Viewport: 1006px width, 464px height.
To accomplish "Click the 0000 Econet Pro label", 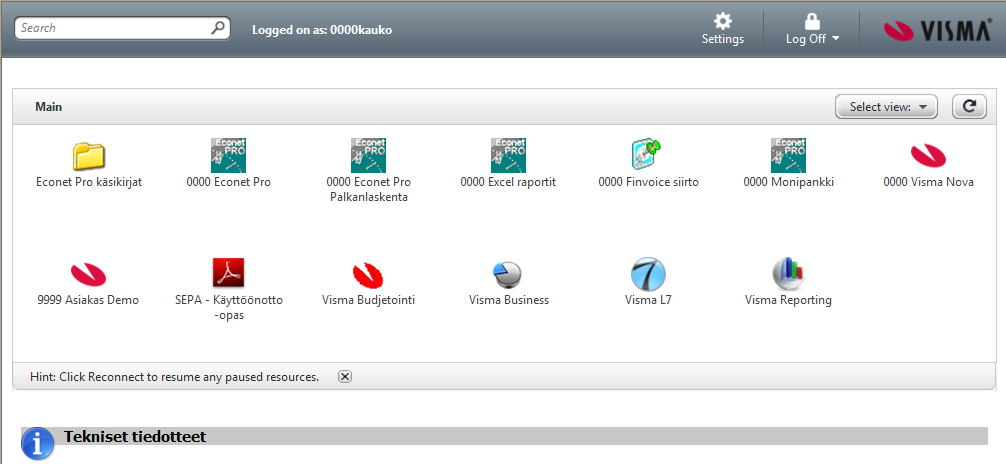I will click(x=228, y=182).
